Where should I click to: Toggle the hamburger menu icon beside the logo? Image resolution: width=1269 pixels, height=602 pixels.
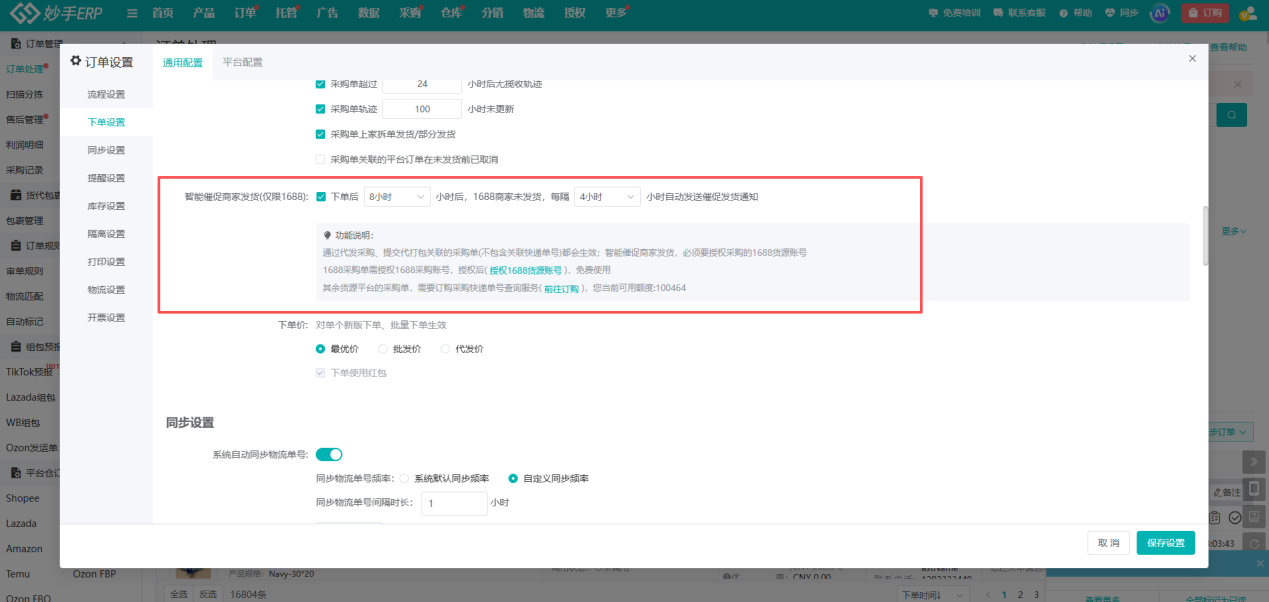click(x=132, y=13)
